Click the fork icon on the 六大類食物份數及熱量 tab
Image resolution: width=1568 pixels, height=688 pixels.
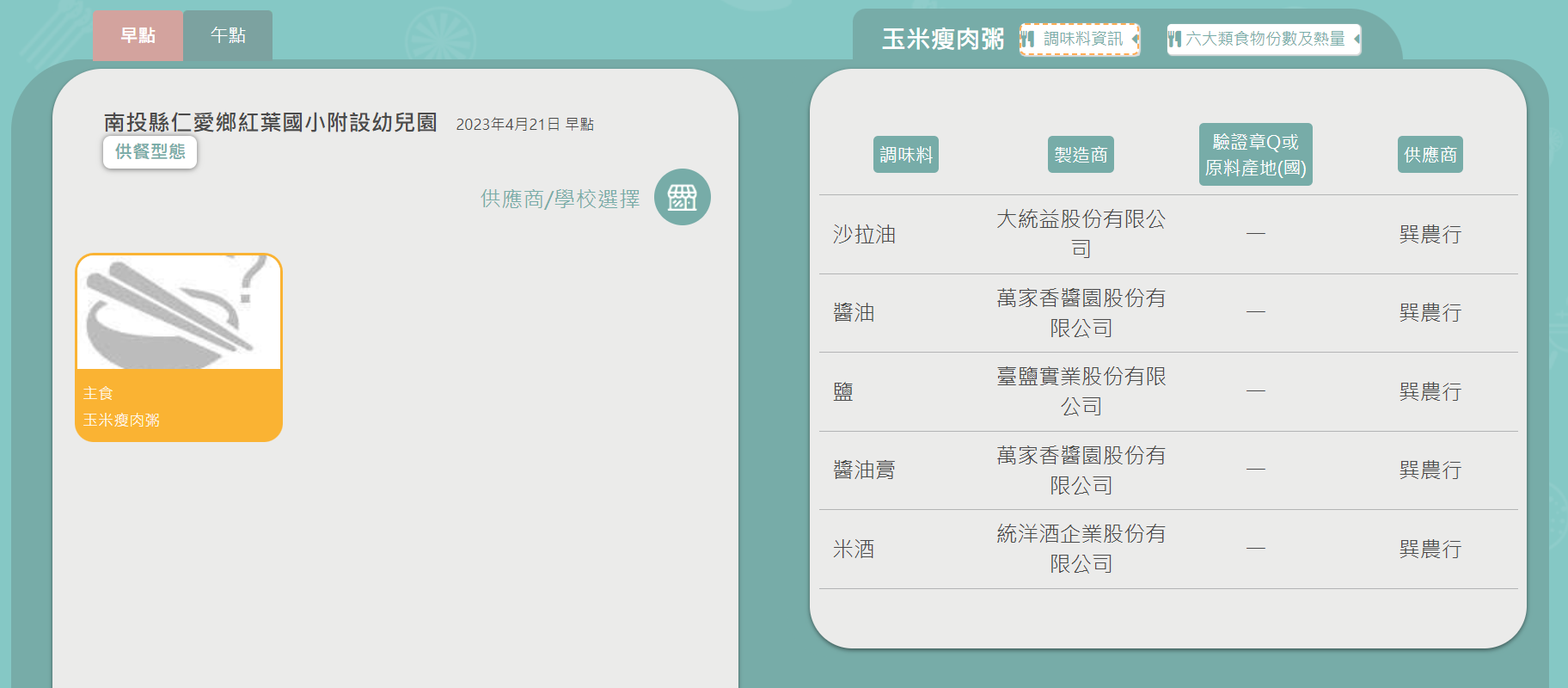point(1174,39)
